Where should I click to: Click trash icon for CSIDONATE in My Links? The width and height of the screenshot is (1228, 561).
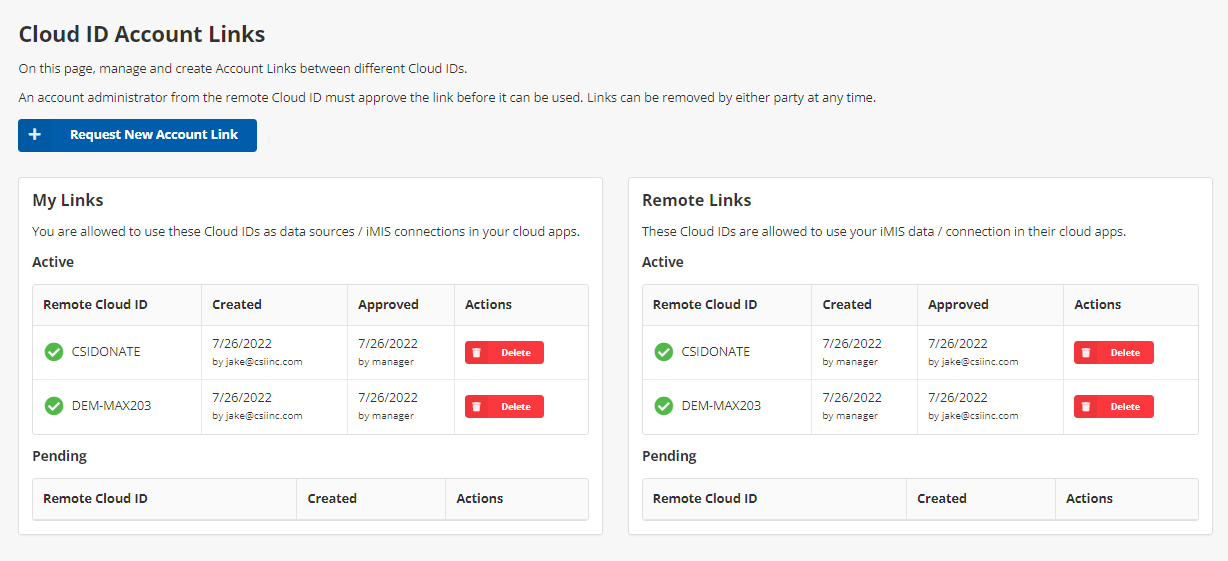477,353
